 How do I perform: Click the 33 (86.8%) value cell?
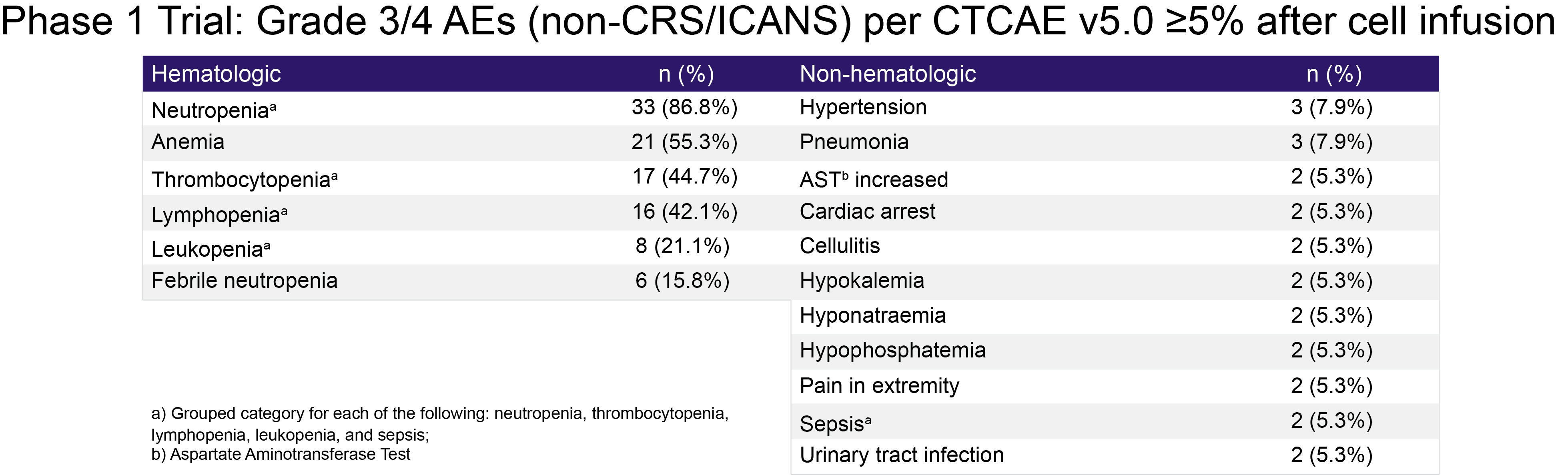click(x=684, y=108)
